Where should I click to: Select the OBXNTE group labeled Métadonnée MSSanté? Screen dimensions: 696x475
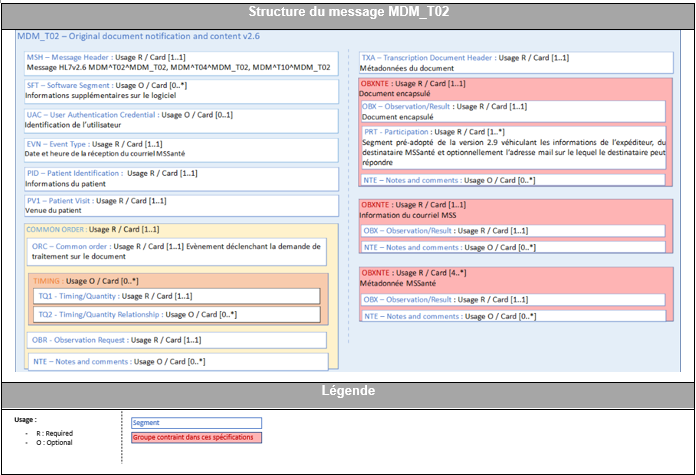coord(516,295)
